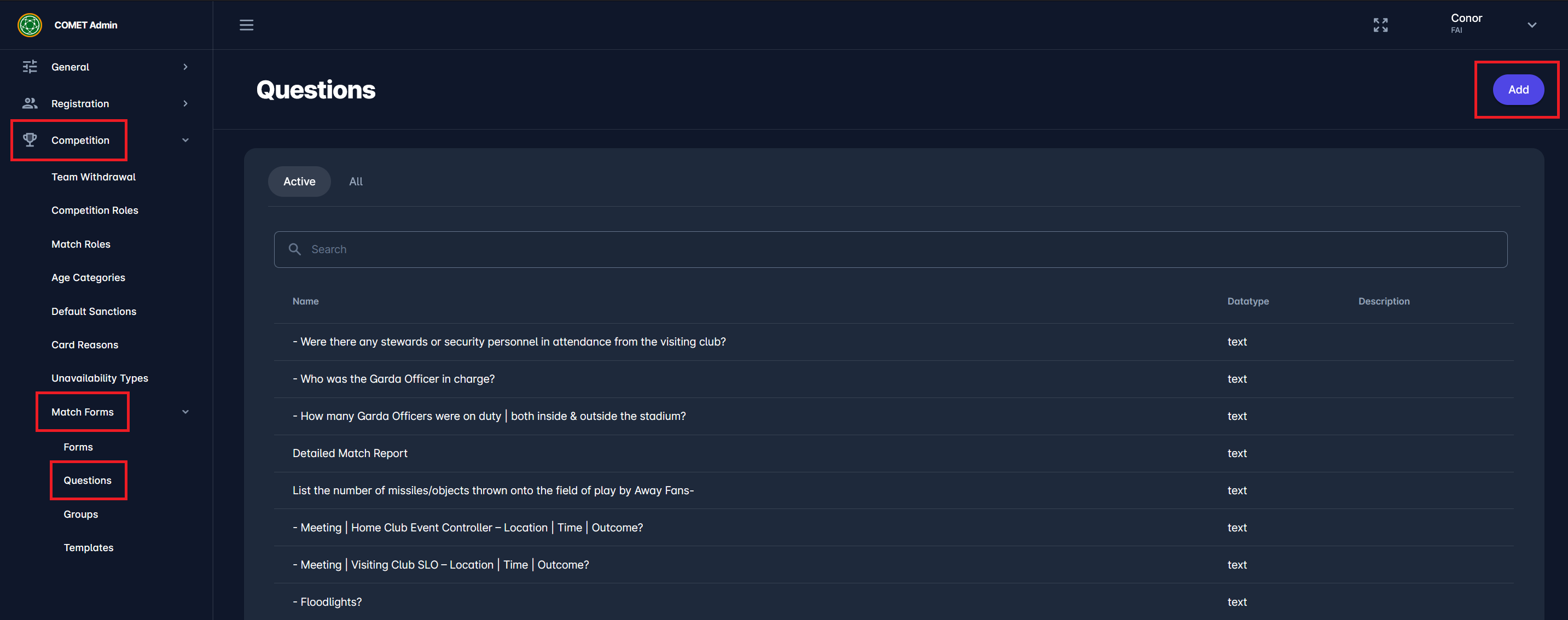Expand the Registration menu chevron
This screenshot has height=620, width=1568.
[185, 103]
